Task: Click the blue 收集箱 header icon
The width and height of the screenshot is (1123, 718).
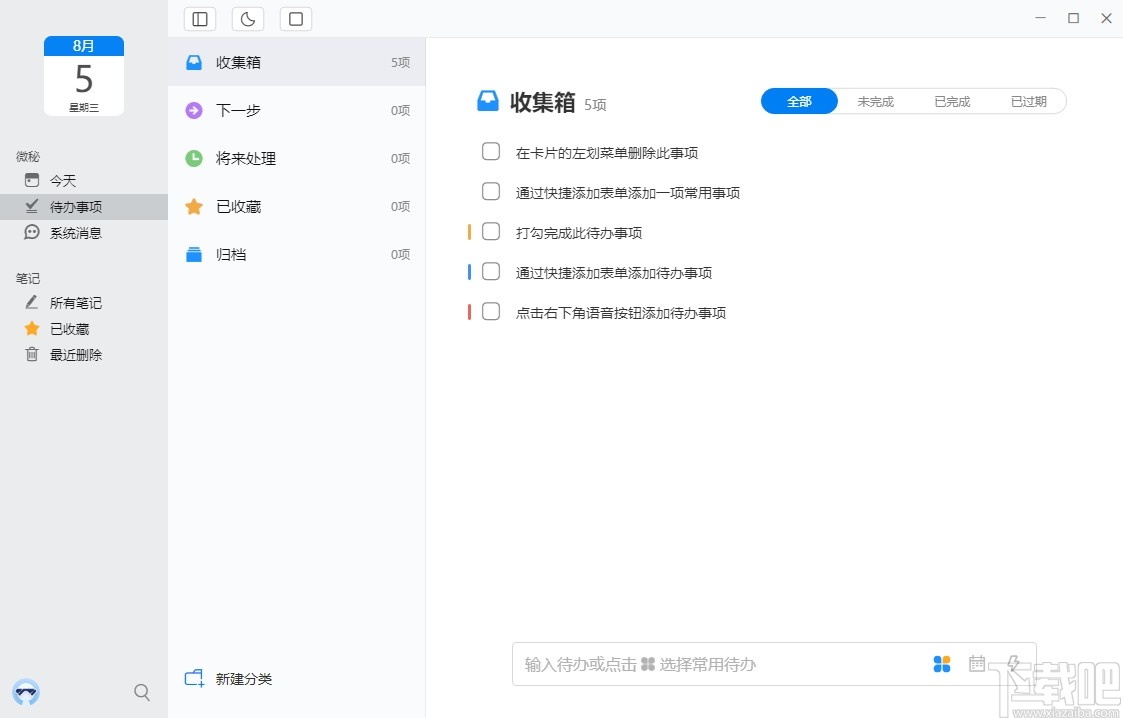Action: point(488,101)
